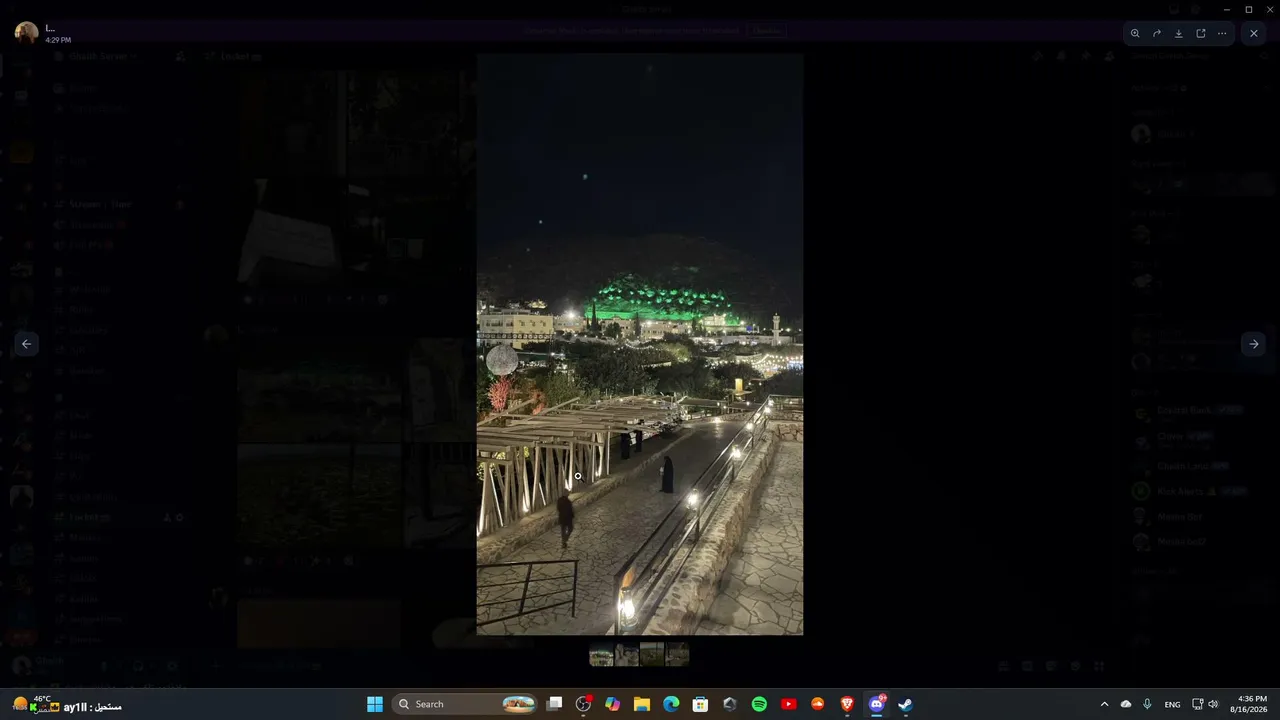Image resolution: width=1280 pixels, height=720 pixels.
Task: Zoom into the image with the magnifier icon
Action: tap(1135, 33)
